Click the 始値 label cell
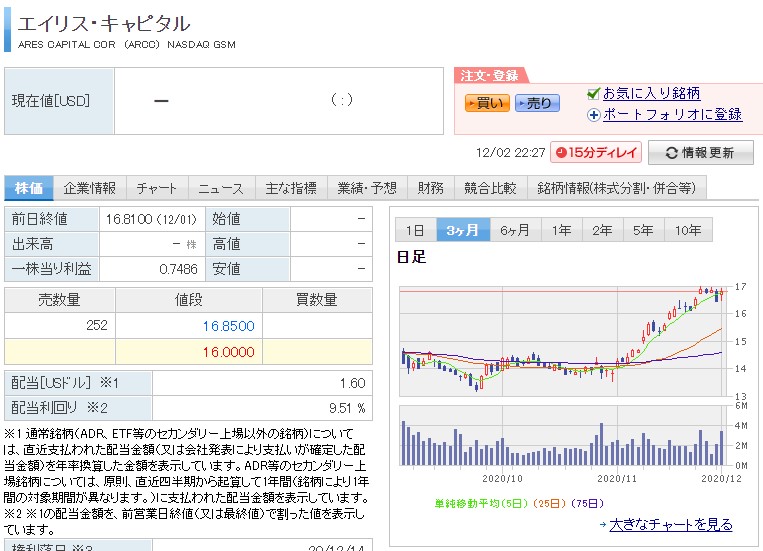This screenshot has width=763, height=551. coord(248,219)
